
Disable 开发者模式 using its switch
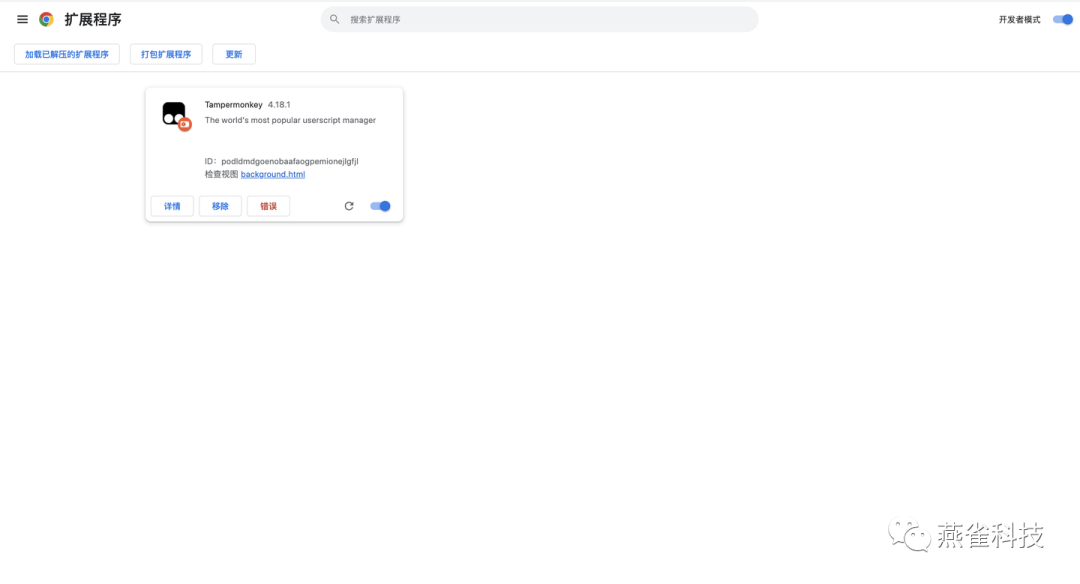pyautogui.click(x=1060, y=18)
